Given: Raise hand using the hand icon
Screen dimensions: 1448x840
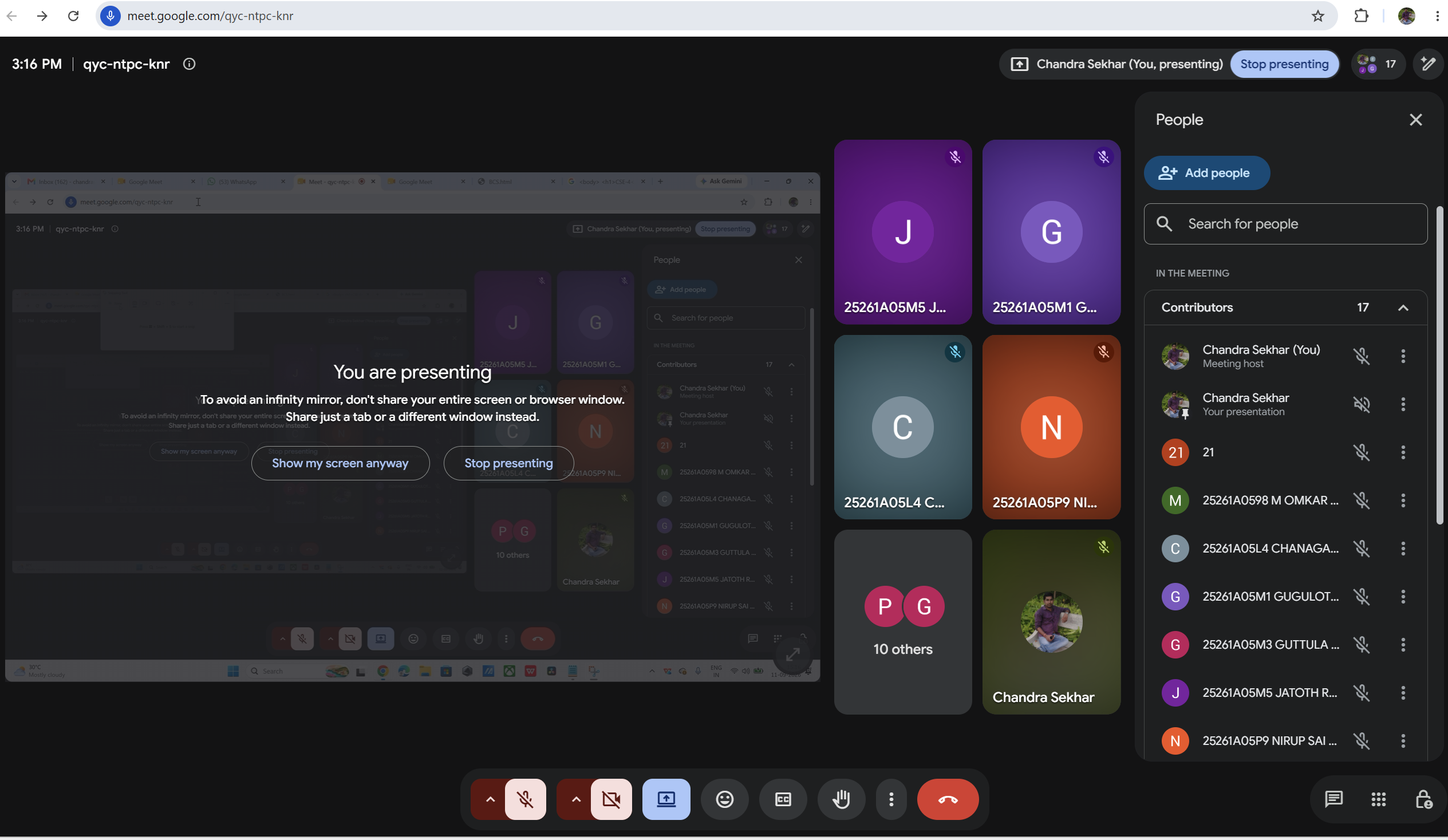Looking at the screenshot, I should (841, 799).
